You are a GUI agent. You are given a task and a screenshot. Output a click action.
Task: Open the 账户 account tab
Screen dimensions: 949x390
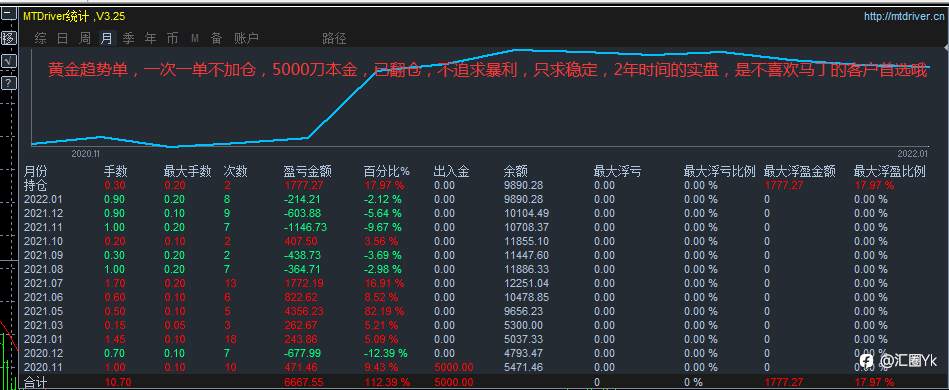coord(246,39)
